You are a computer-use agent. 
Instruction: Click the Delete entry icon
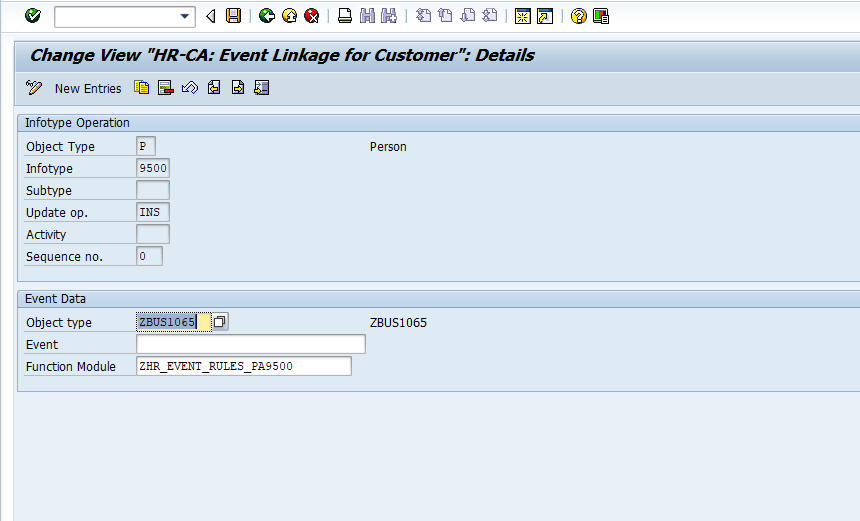(166, 88)
